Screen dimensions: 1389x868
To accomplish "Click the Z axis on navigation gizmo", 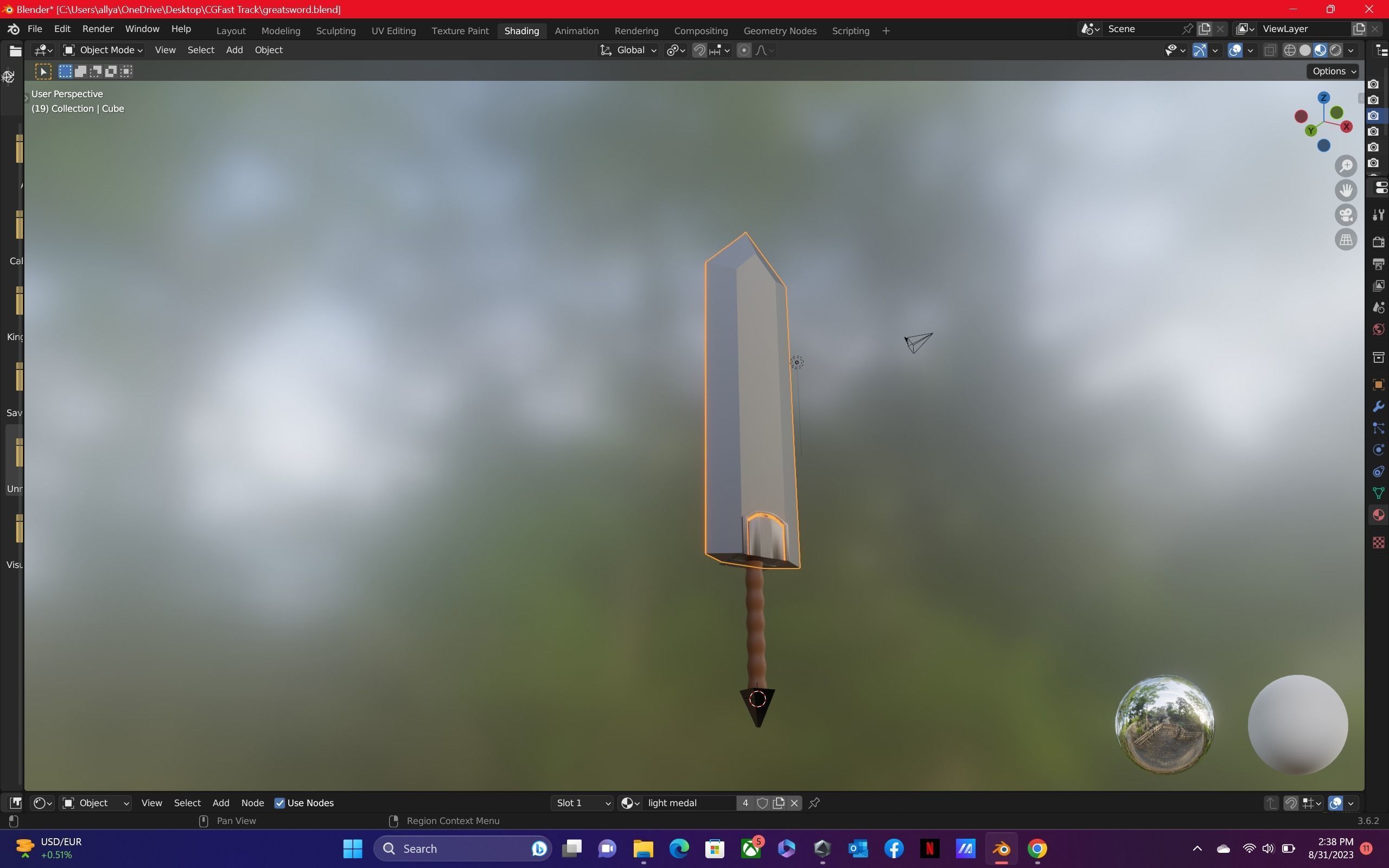I will pyautogui.click(x=1323, y=98).
